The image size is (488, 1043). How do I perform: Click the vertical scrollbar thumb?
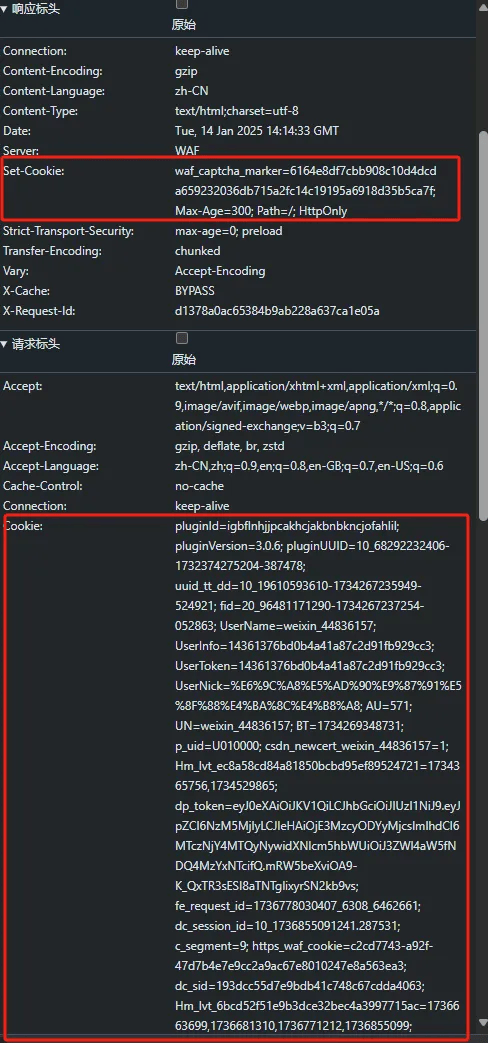coord(483,326)
